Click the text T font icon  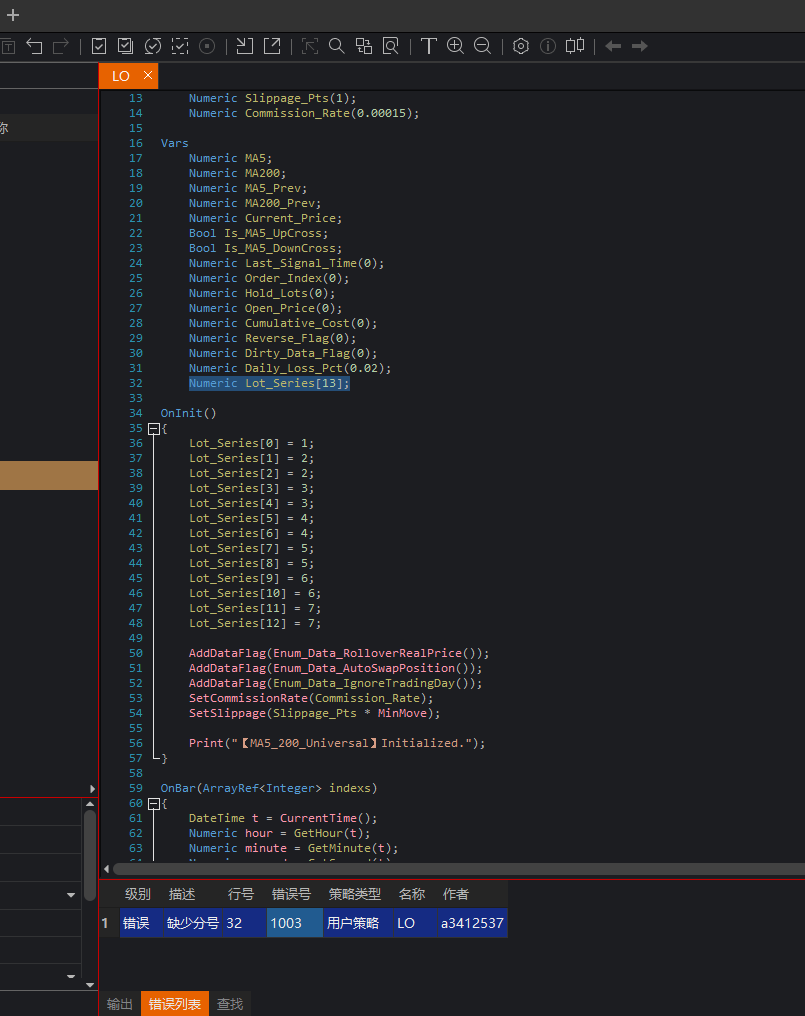tap(428, 46)
